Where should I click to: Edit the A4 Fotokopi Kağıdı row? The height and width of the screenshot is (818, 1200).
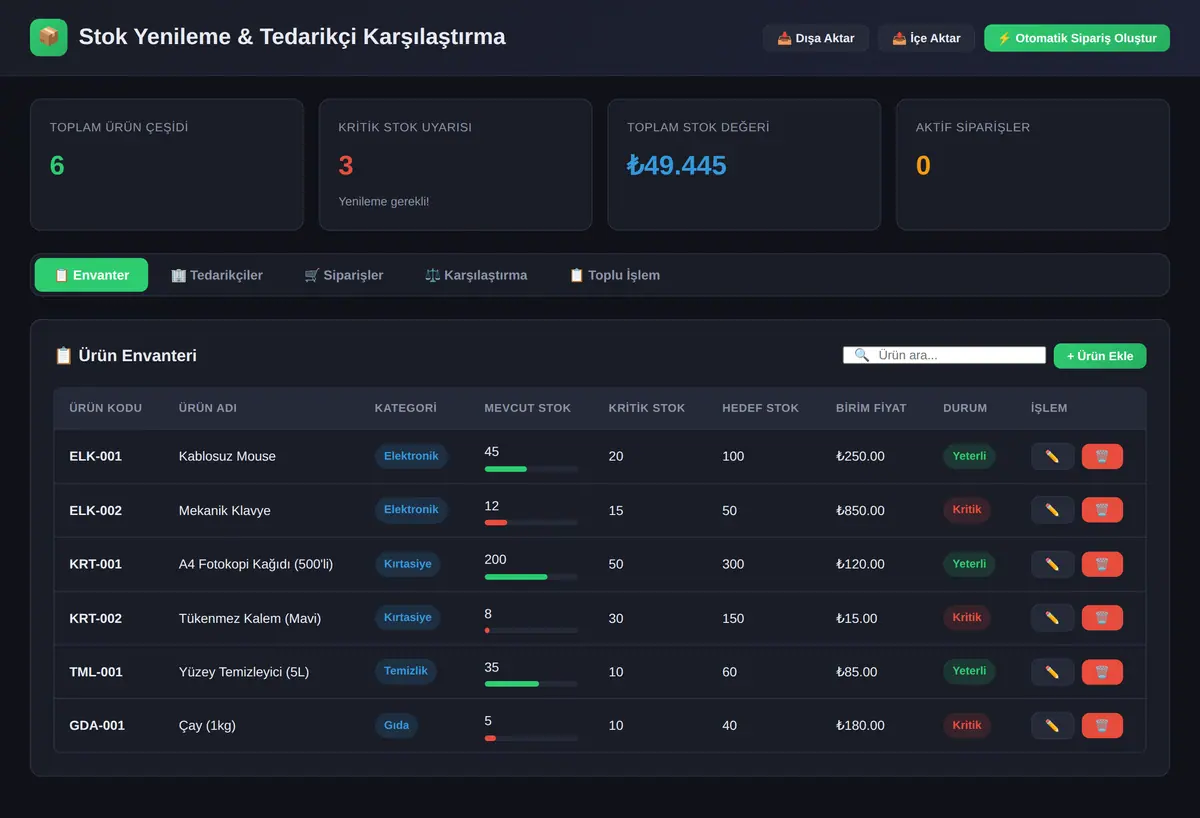point(1052,564)
